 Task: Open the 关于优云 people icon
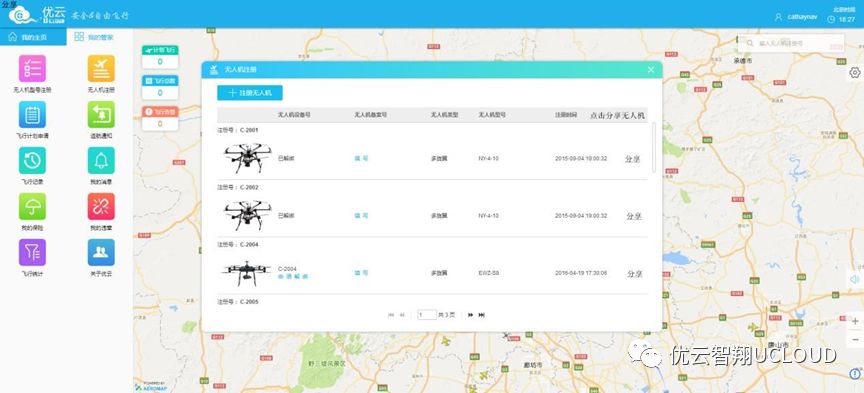tap(101, 252)
